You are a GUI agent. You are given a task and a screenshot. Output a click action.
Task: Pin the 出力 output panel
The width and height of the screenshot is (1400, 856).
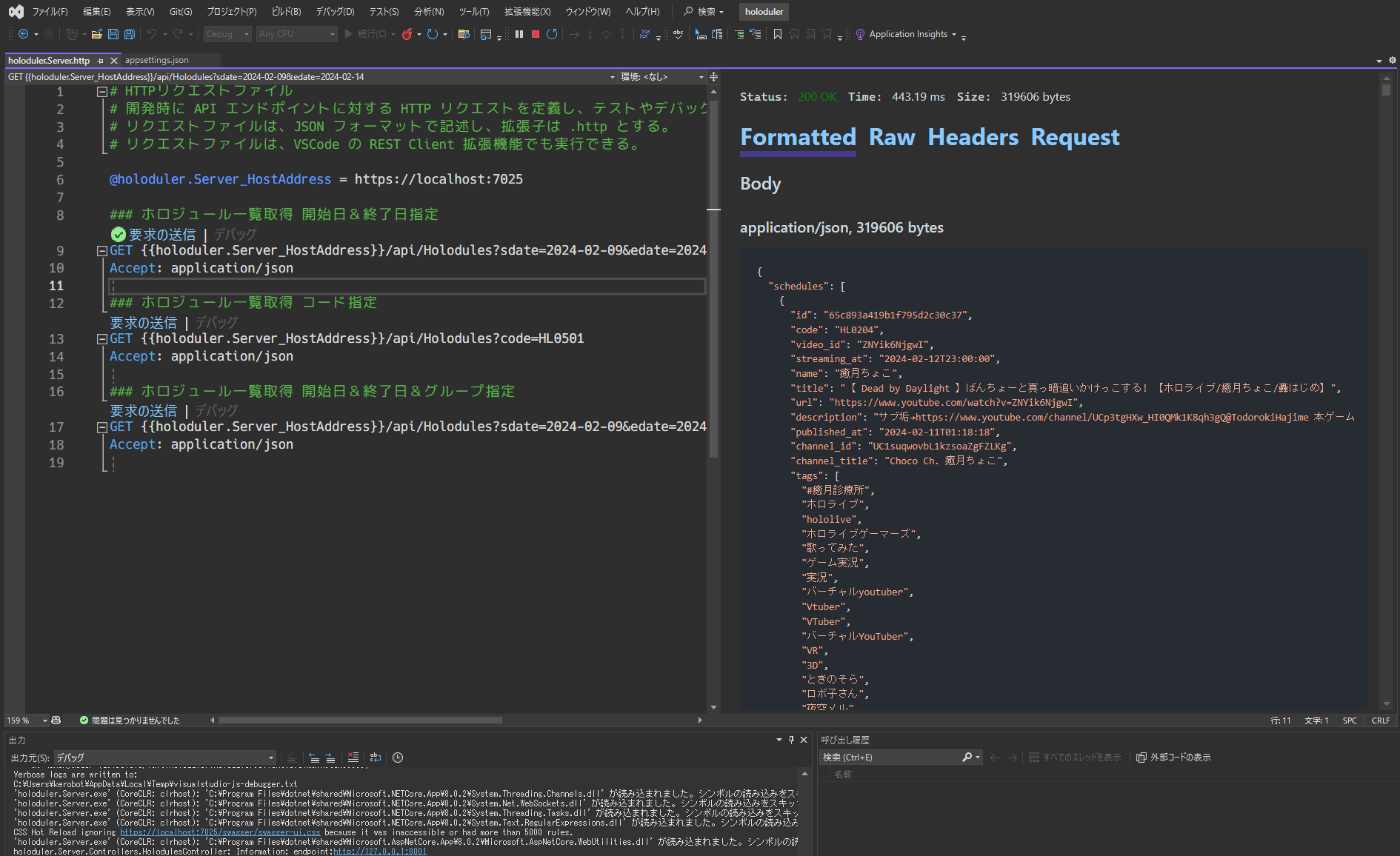point(791,740)
